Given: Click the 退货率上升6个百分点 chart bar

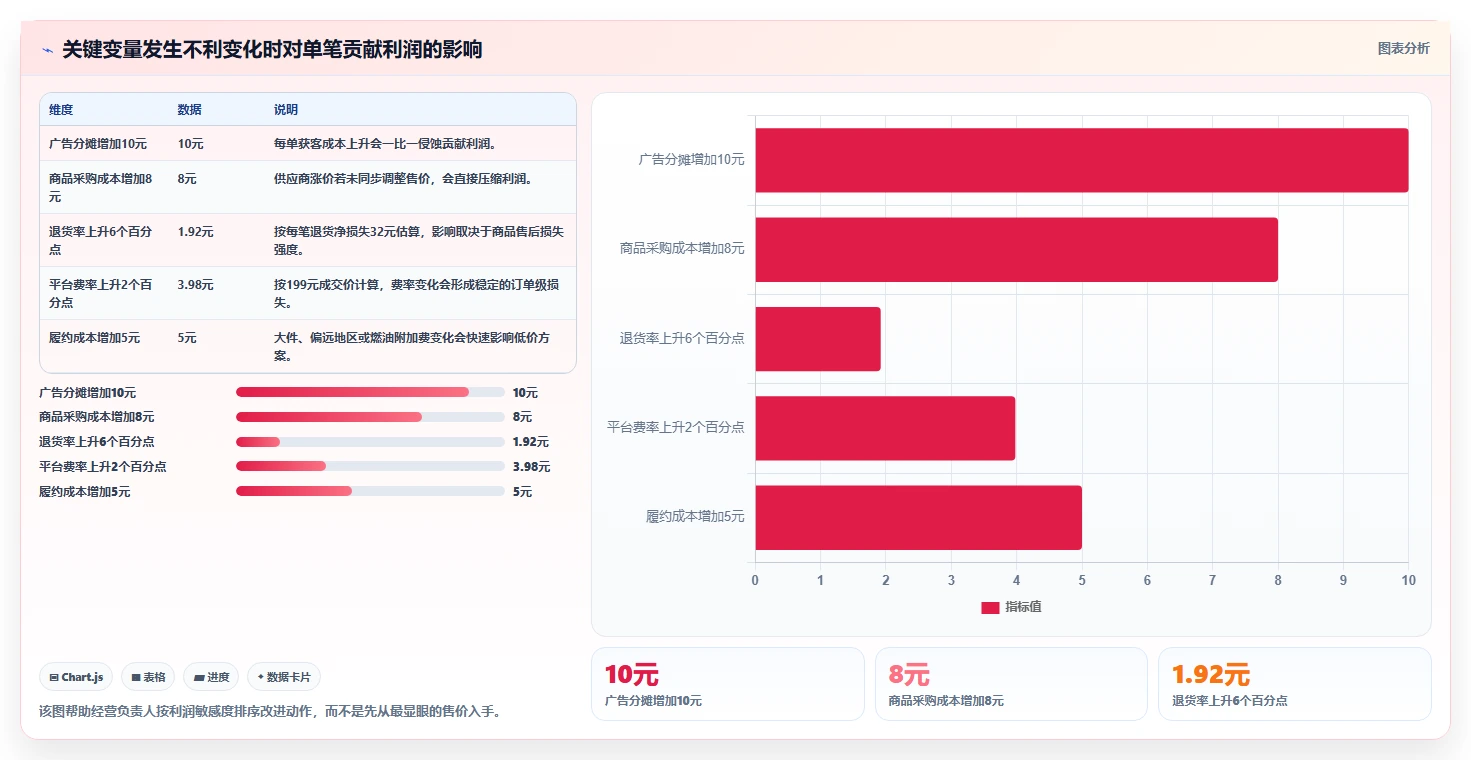Looking at the screenshot, I should click(x=818, y=339).
